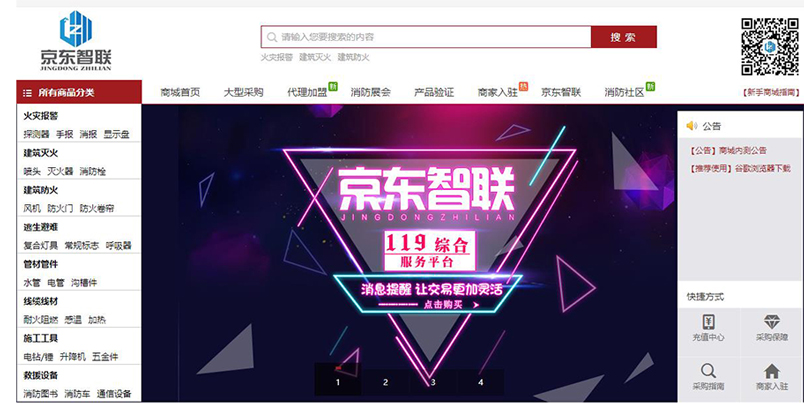
Task: Click the 公告 speaker icon
Action: point(692,126)
